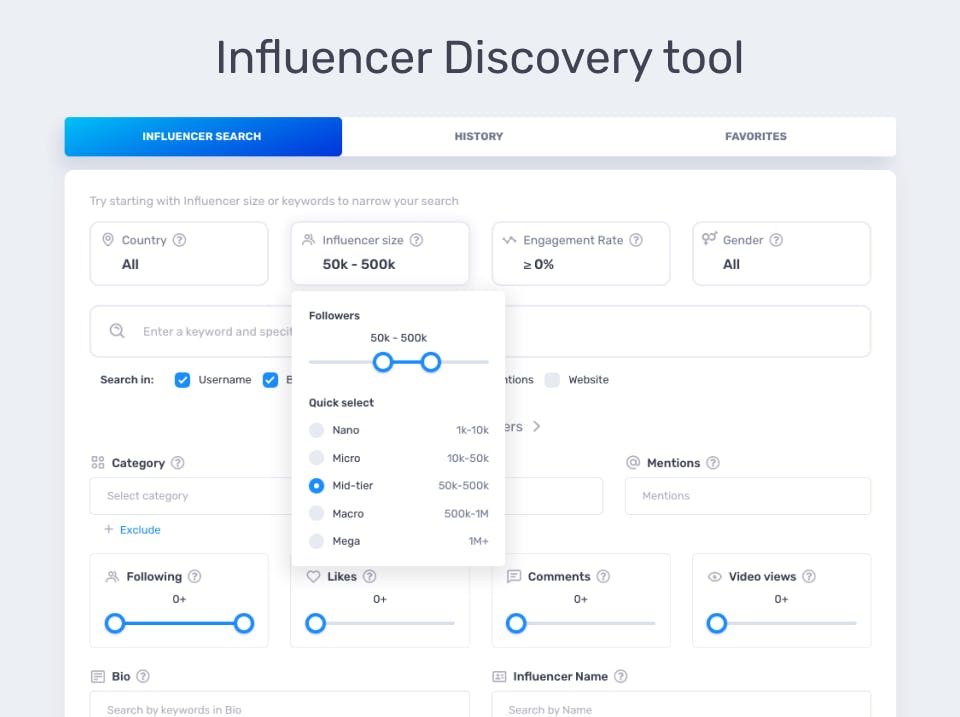The width and height of the screenshot is (960, 717).
Task: Click the Category grid icon
Action: pyautogui.click(x=98, y=462)
